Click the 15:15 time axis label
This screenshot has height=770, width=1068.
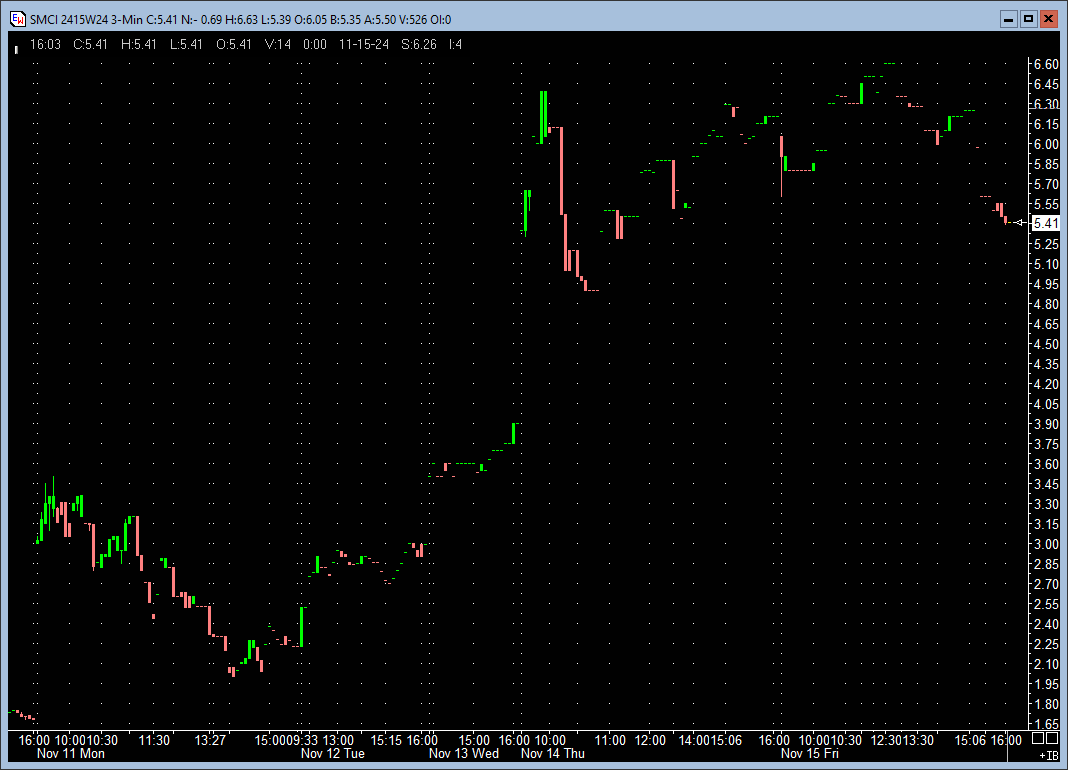[x=386, y=740]
